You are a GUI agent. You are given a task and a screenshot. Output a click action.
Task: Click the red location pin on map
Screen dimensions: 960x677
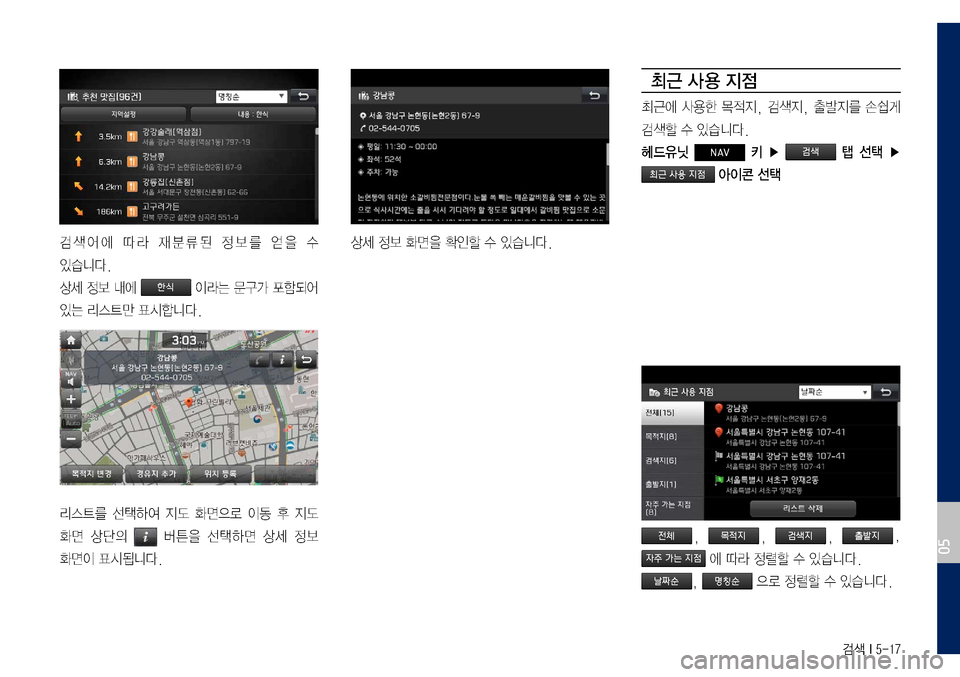point(189,402)
